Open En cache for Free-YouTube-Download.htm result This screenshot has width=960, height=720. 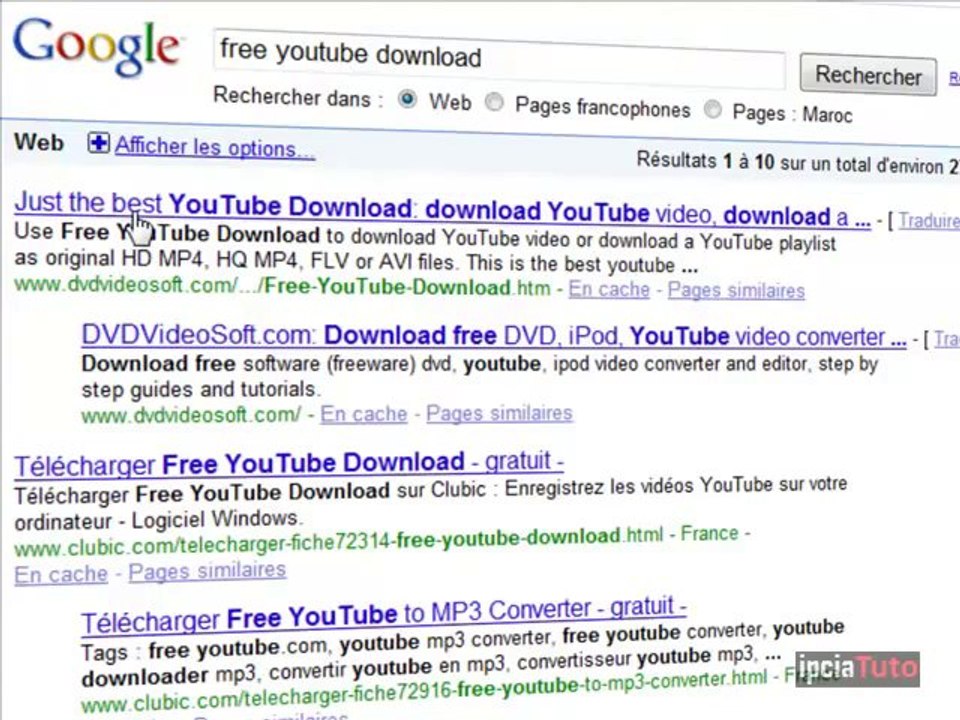[609, 289]
